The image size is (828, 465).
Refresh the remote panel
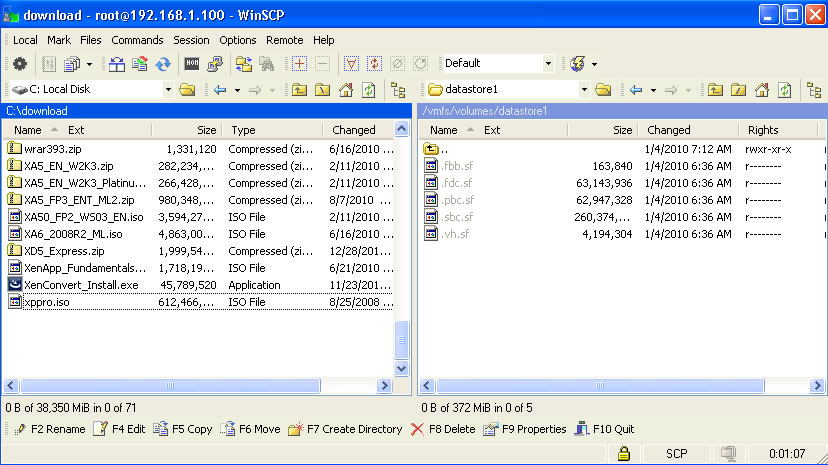click(785, 90)
